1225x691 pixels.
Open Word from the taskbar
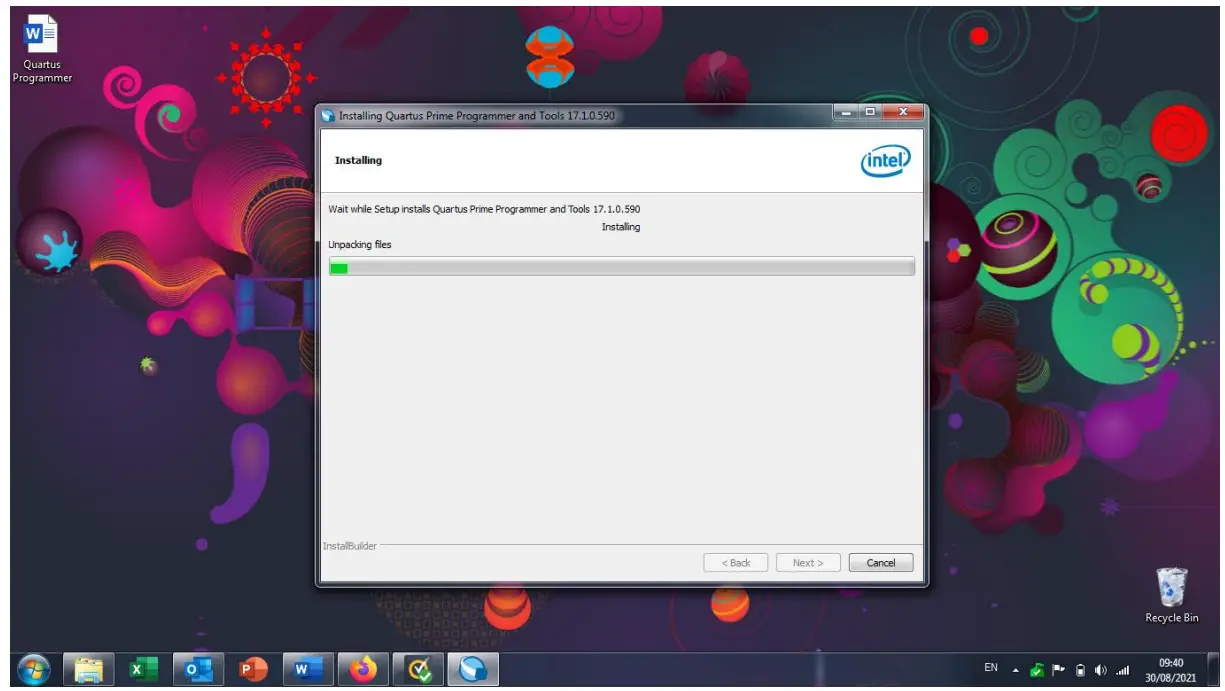coord(308,669)
